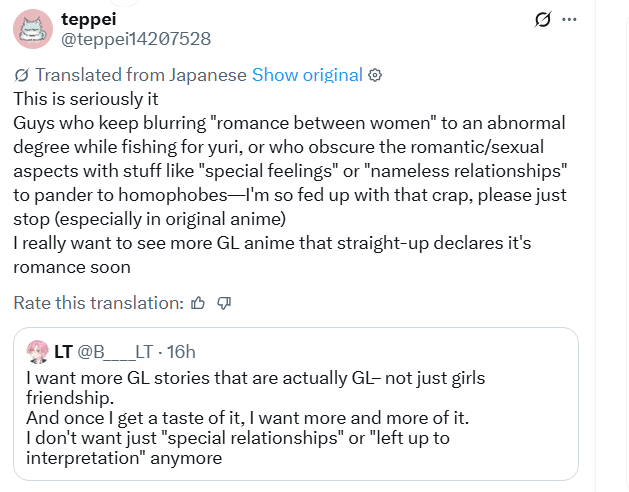Click teppei's cat profile avatar
The width and height of the screenshot is (629, 492).
pyautogui.click(x=32, y=29)
